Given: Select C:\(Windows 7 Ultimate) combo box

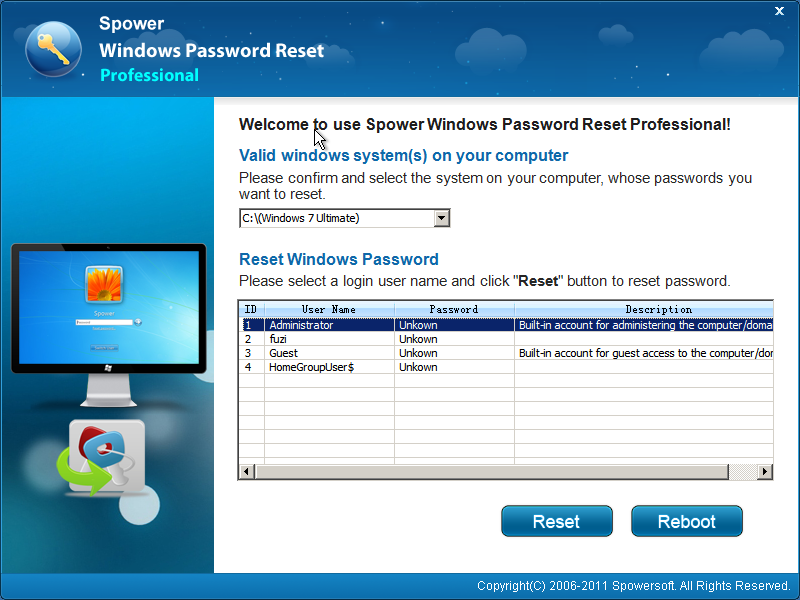Looking at the screenshot, I should tap(344, 218).
